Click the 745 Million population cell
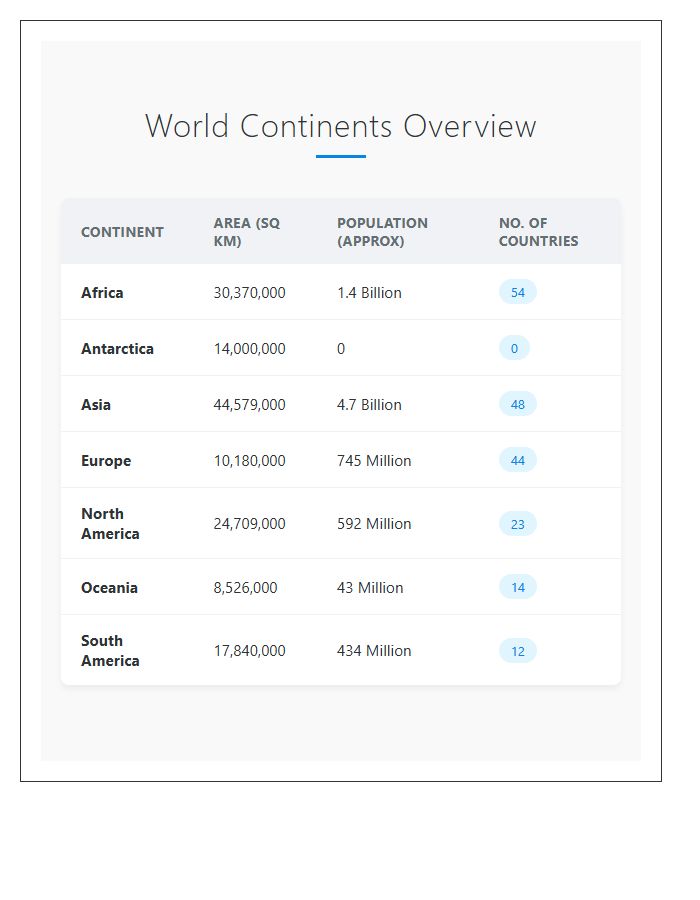Viewport: 700px width, 900px height. click(374, 461)
